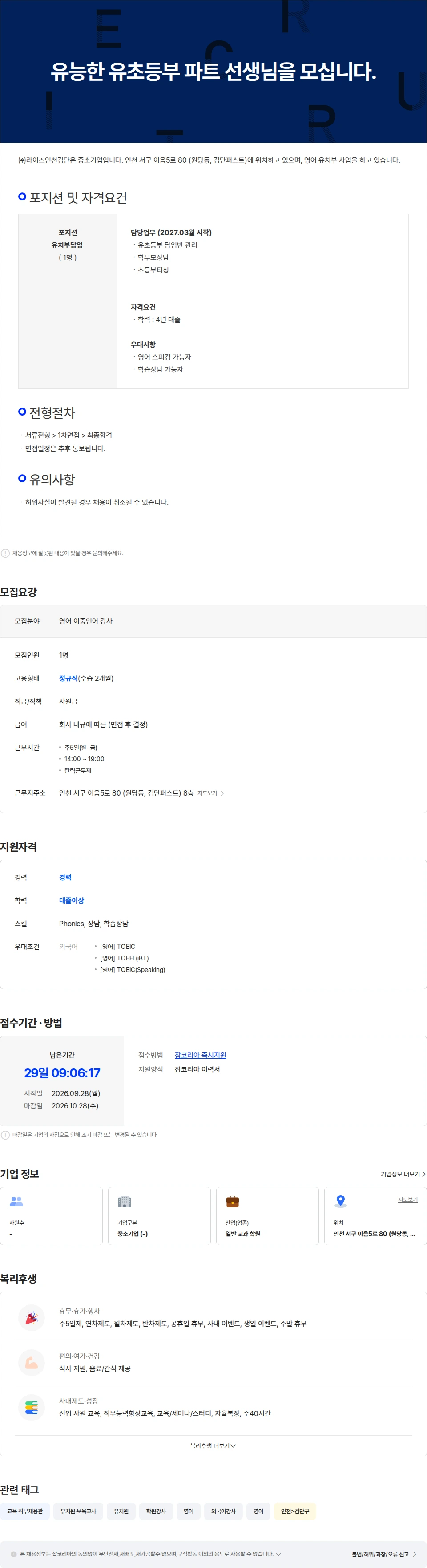427x1568 pixels.
Task: Click the 정규직 employment type text
Action: (x=68, y=678)
